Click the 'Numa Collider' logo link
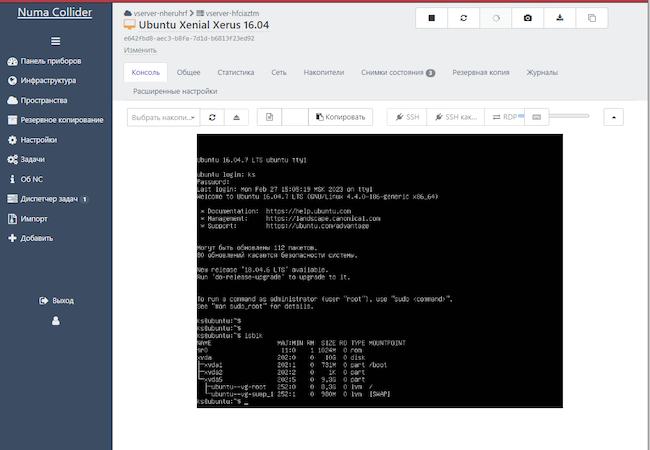 [x=55, y=12]
